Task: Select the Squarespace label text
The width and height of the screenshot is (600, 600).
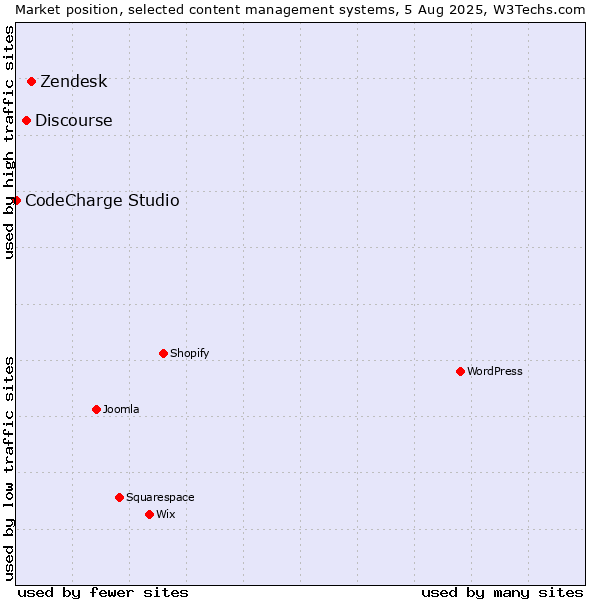Action: pos(160,497)
